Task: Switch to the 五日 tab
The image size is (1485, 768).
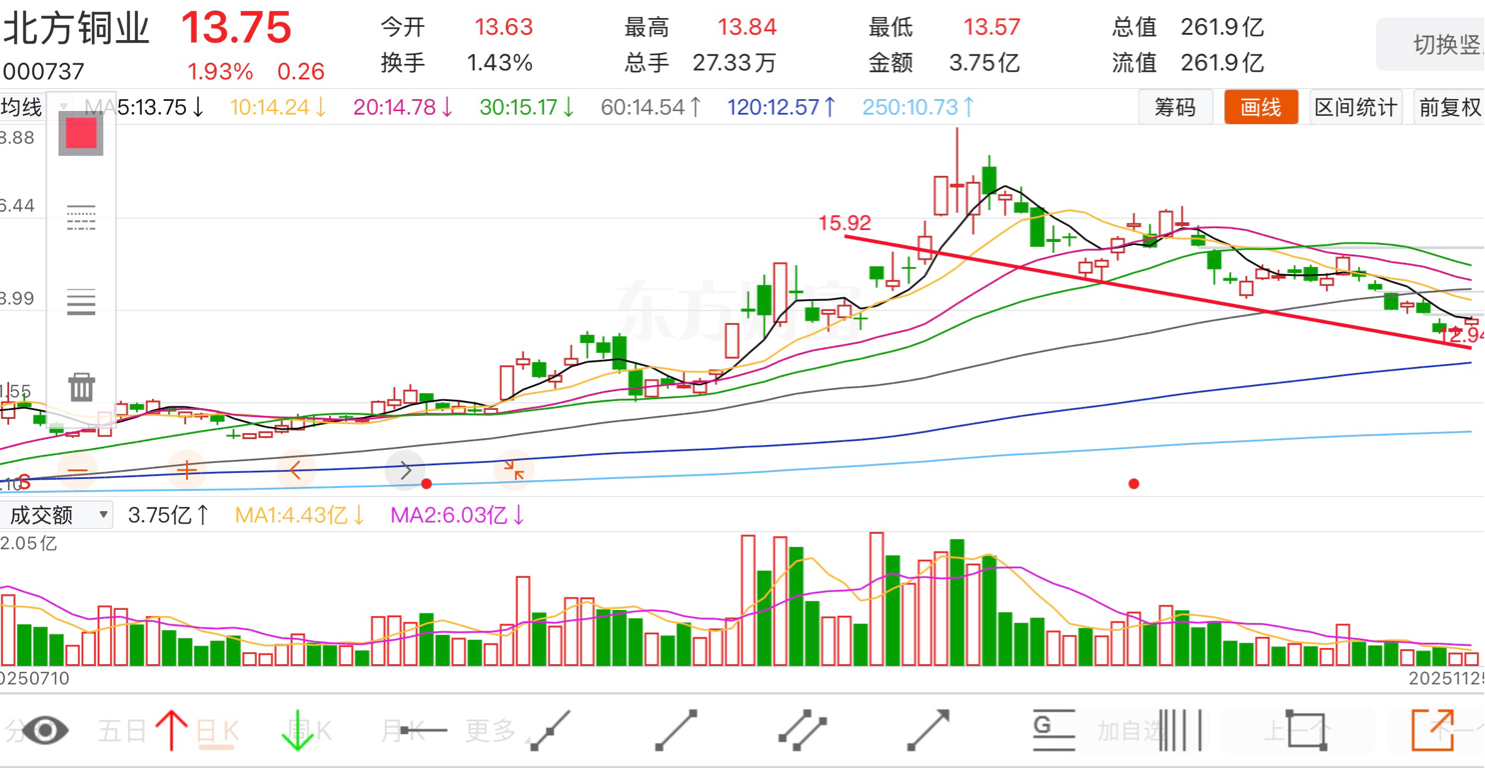Action: (x=122, y=731)
